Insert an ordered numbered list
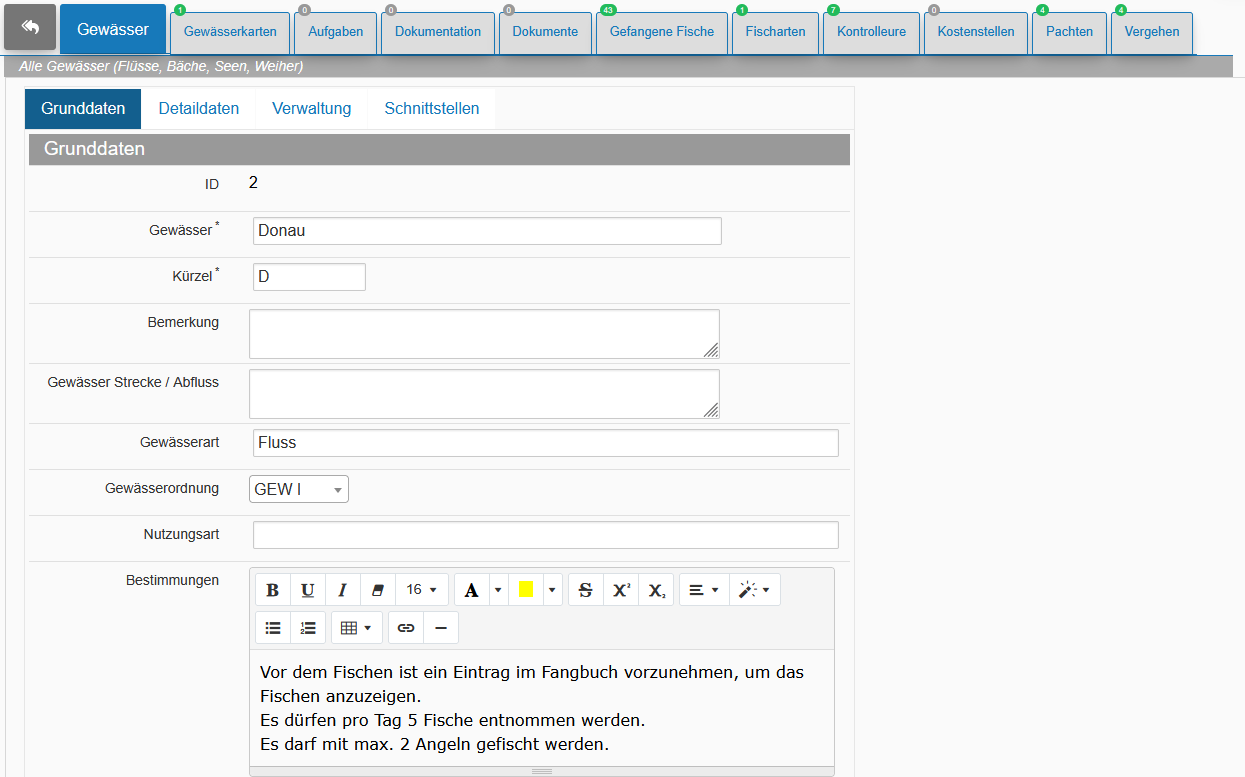This screenshot has width=1245, height=777. pos(308,628)
